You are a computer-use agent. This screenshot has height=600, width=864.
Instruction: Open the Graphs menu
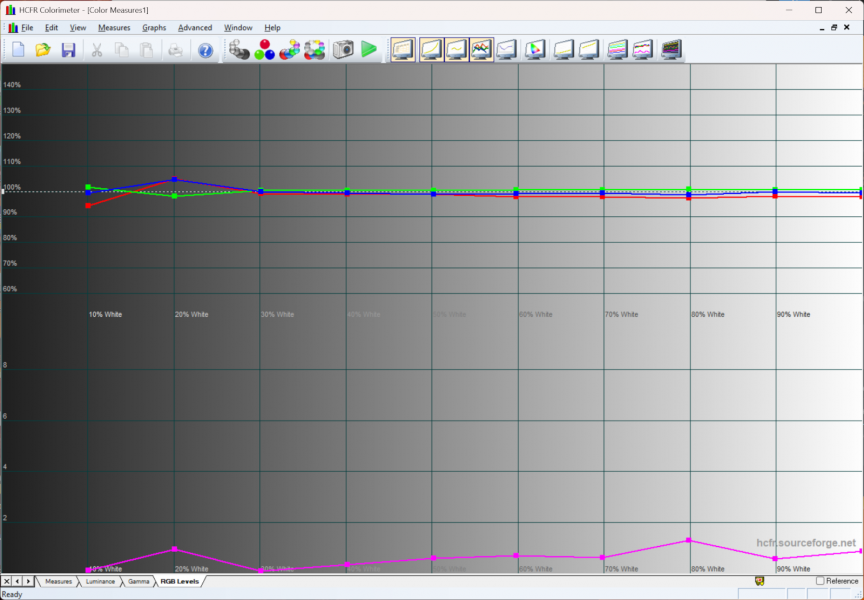(154, 27)
